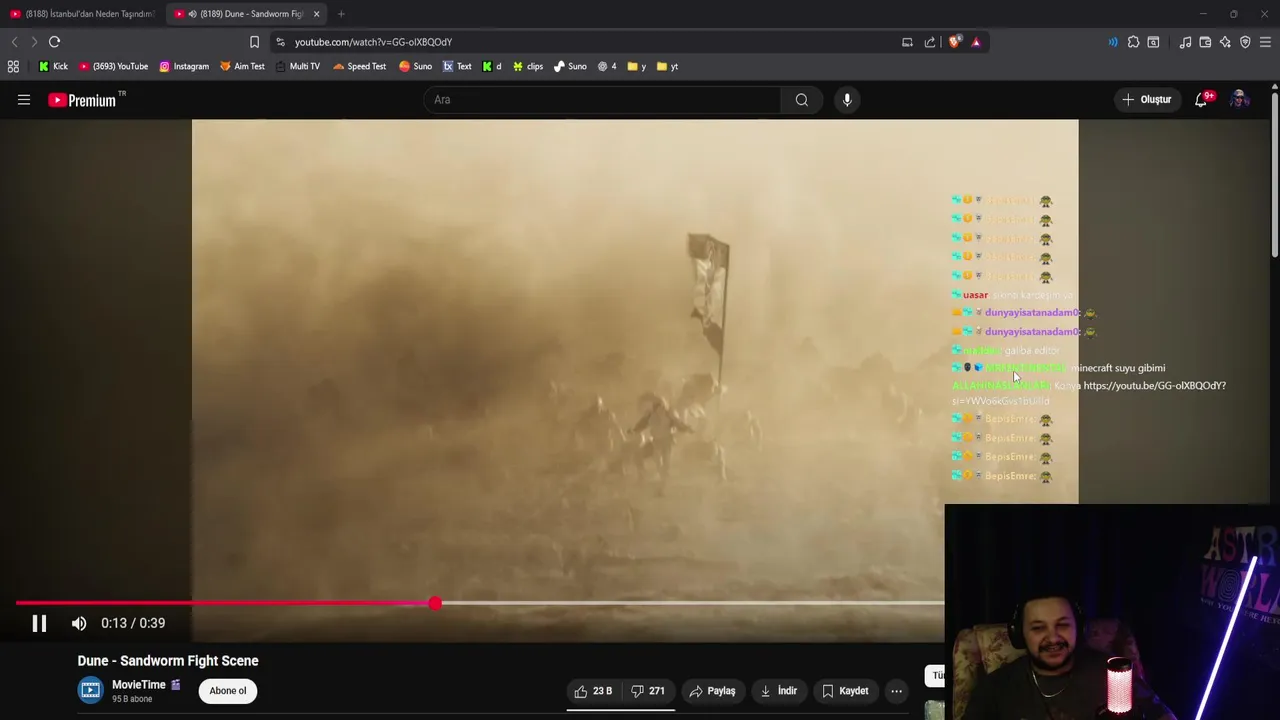Go forward in browser history
The height and width of the screenshot is (720, 1280).
tap(34, 42)
